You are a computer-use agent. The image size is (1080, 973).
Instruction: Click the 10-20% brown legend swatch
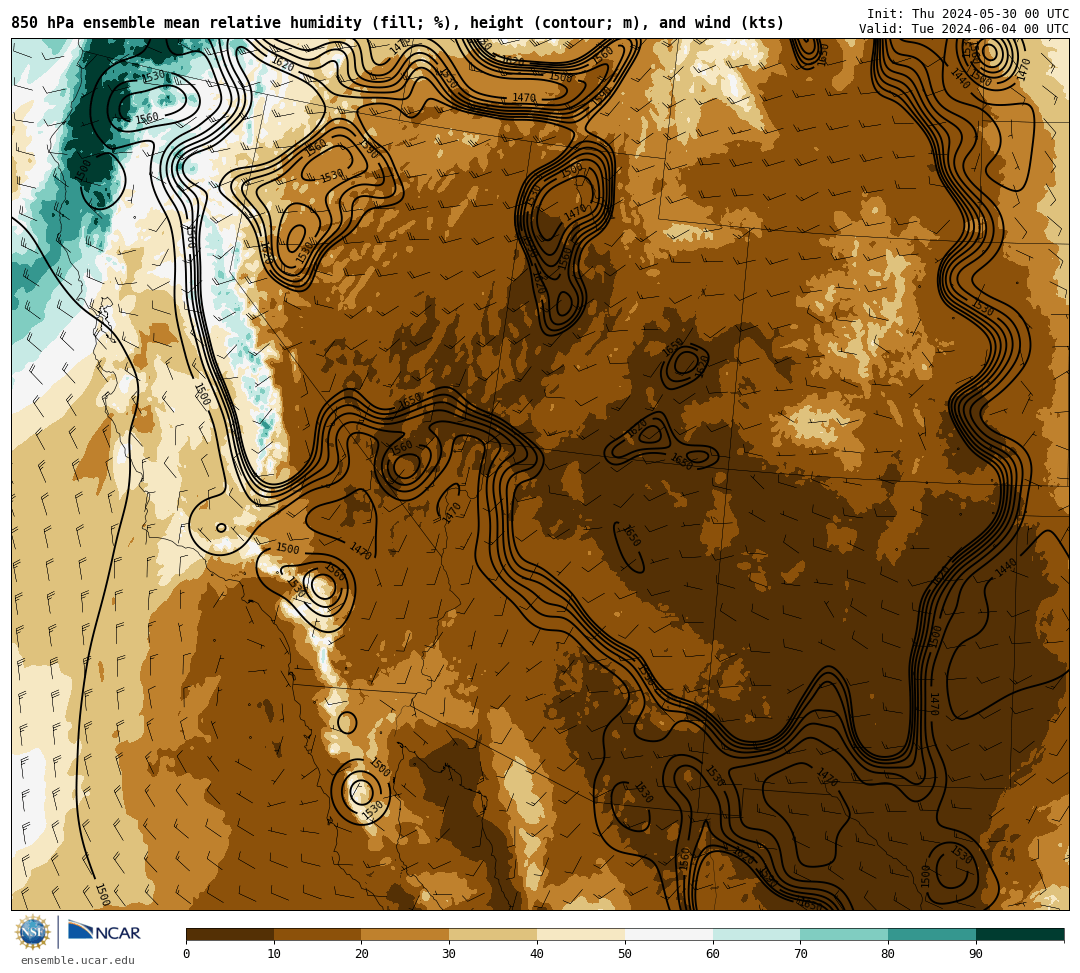coord(318,934)
